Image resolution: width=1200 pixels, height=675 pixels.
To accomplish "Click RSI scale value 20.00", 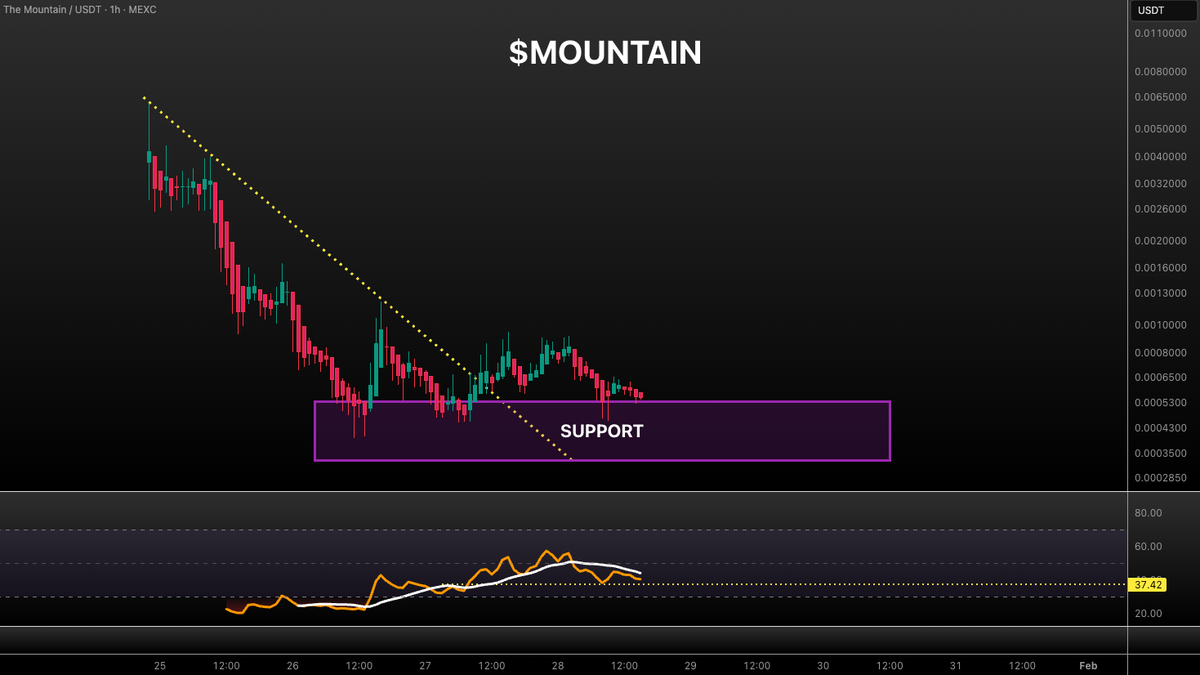I will click(x=1148, y=613).
